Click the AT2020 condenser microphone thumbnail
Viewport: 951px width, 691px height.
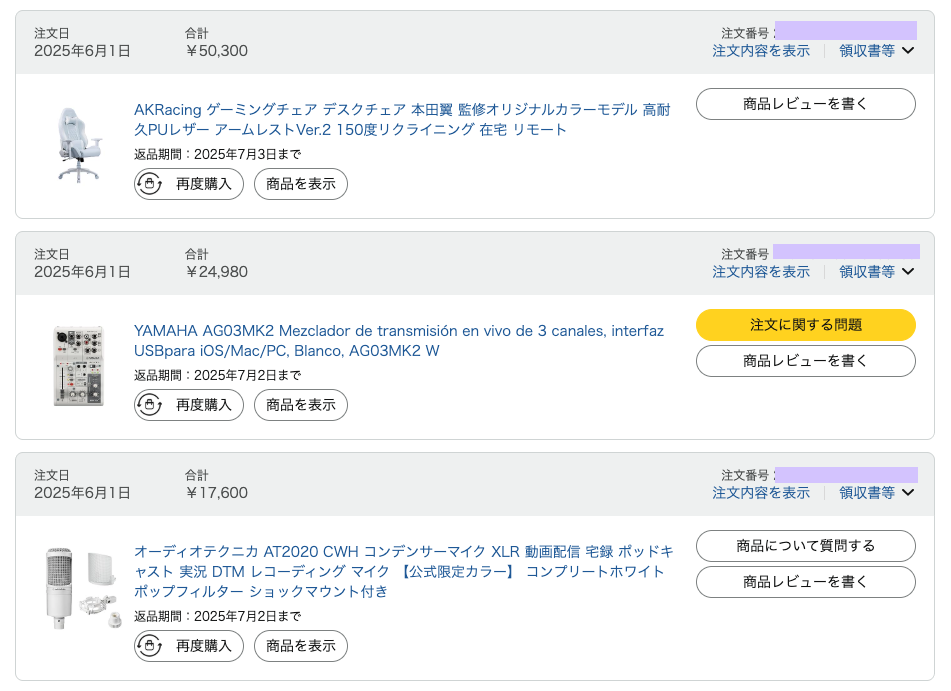pyautogui.click(x=80, y=587)
